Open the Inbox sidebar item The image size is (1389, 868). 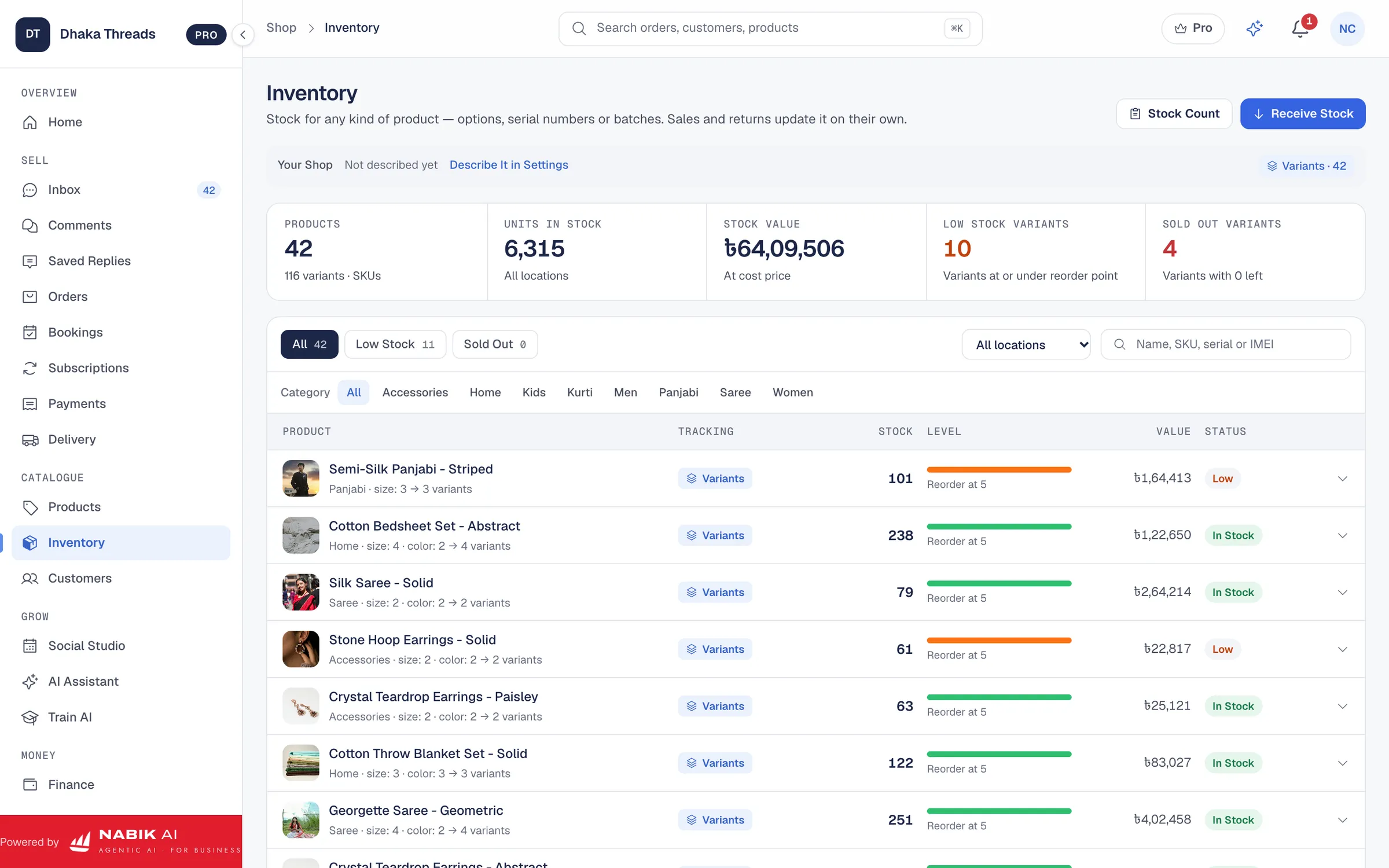coord(121,190)
